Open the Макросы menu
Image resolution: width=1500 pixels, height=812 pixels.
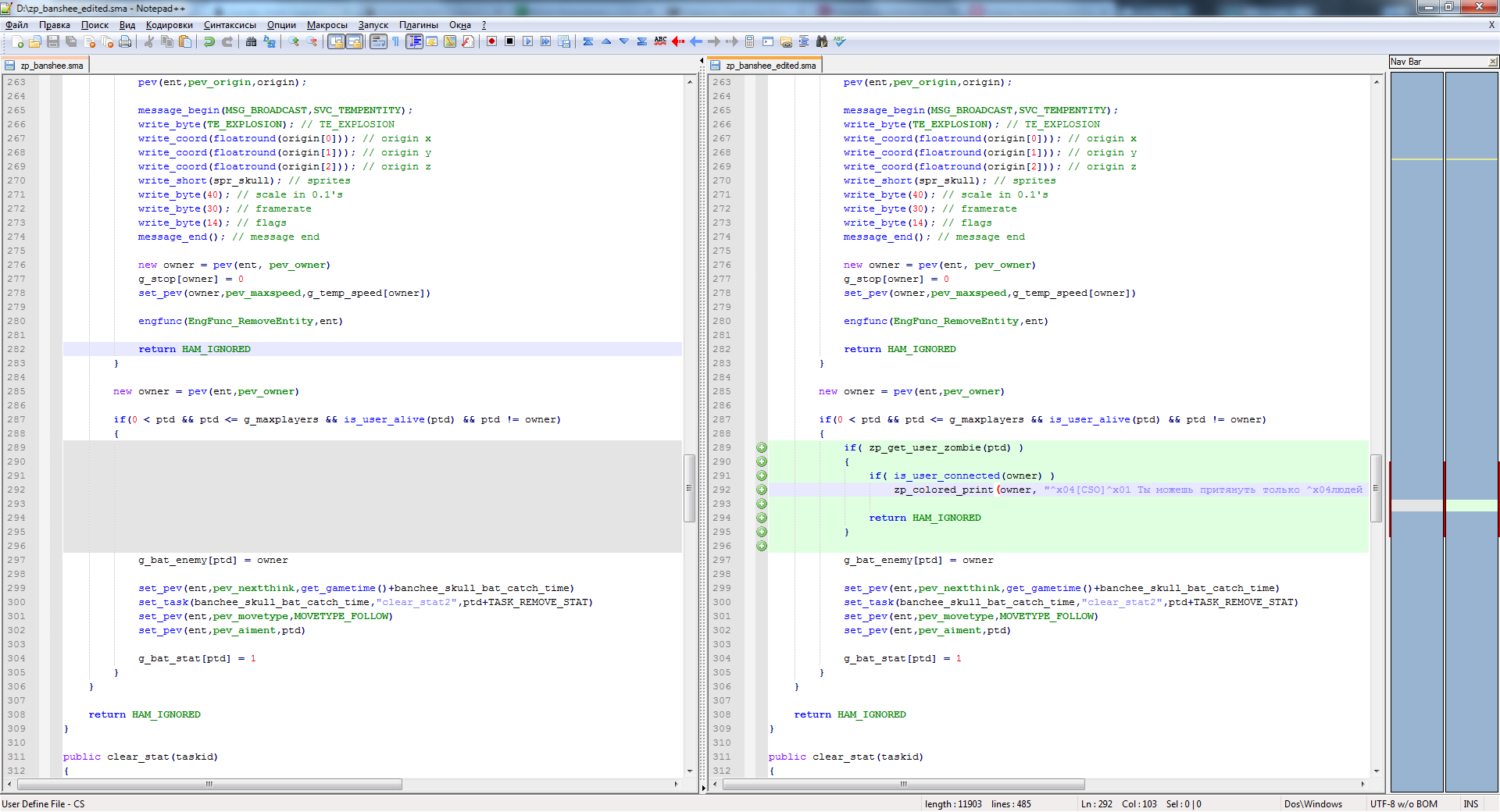(327, 25)
